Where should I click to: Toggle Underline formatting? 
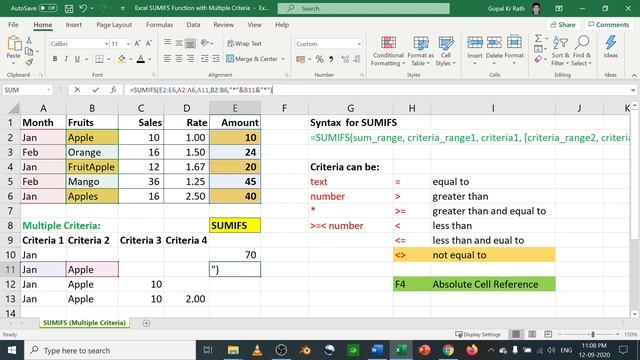click(x=77, y=59)
